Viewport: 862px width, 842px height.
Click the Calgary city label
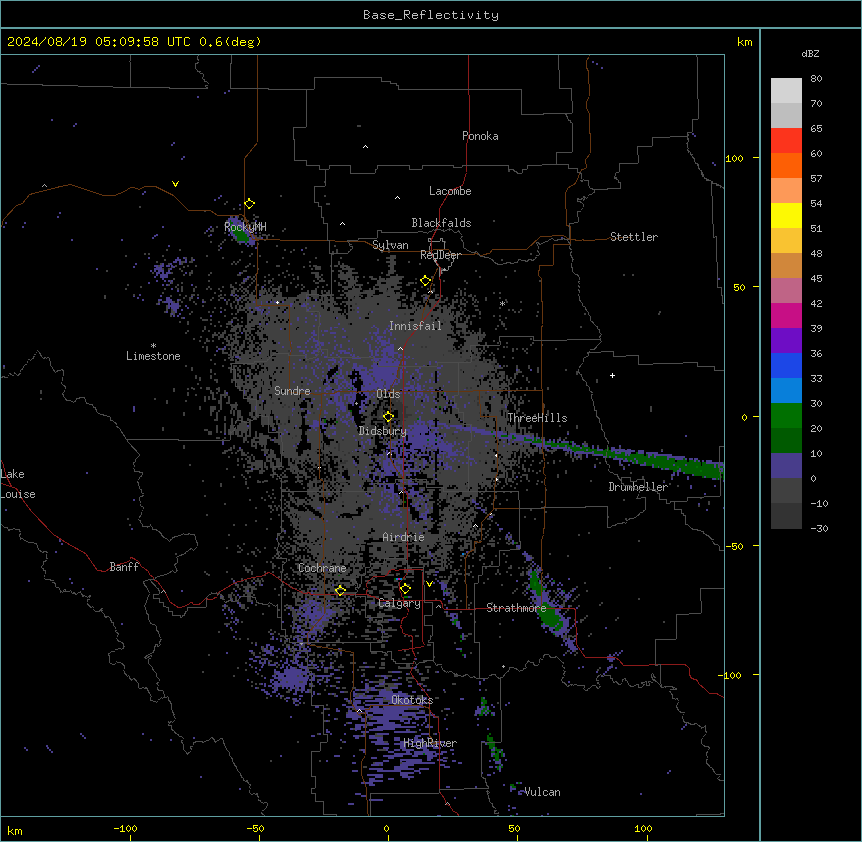(400, 603)
